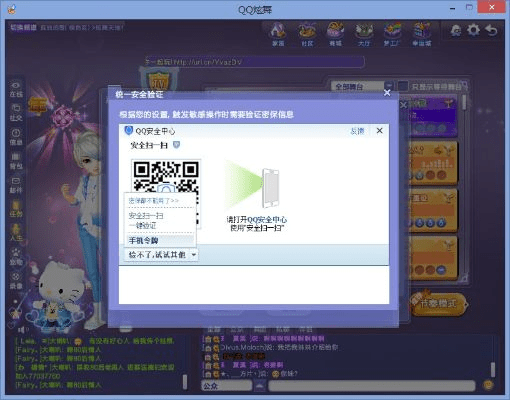Select 安全扫一扫 from the method menu
Image resolution: width=510 pixels, height=400 pixels.
coord(146,216)
